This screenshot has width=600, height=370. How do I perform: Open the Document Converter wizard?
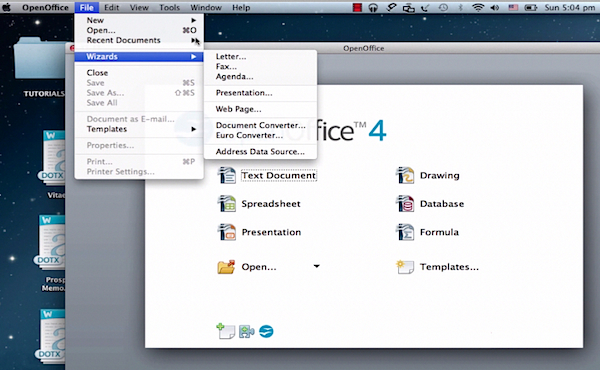260,125
